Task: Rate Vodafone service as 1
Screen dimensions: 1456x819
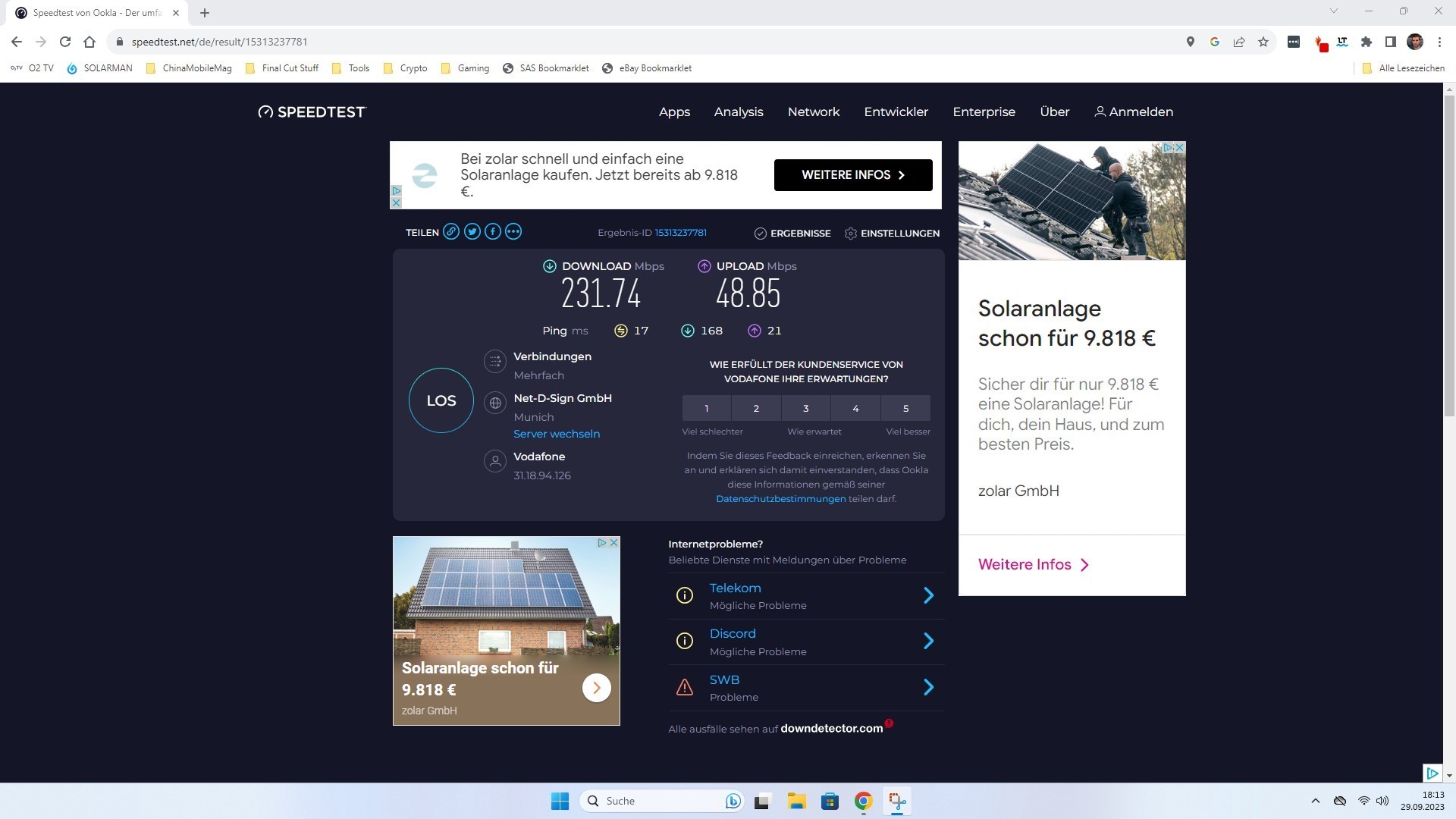Action: point(707,408)
